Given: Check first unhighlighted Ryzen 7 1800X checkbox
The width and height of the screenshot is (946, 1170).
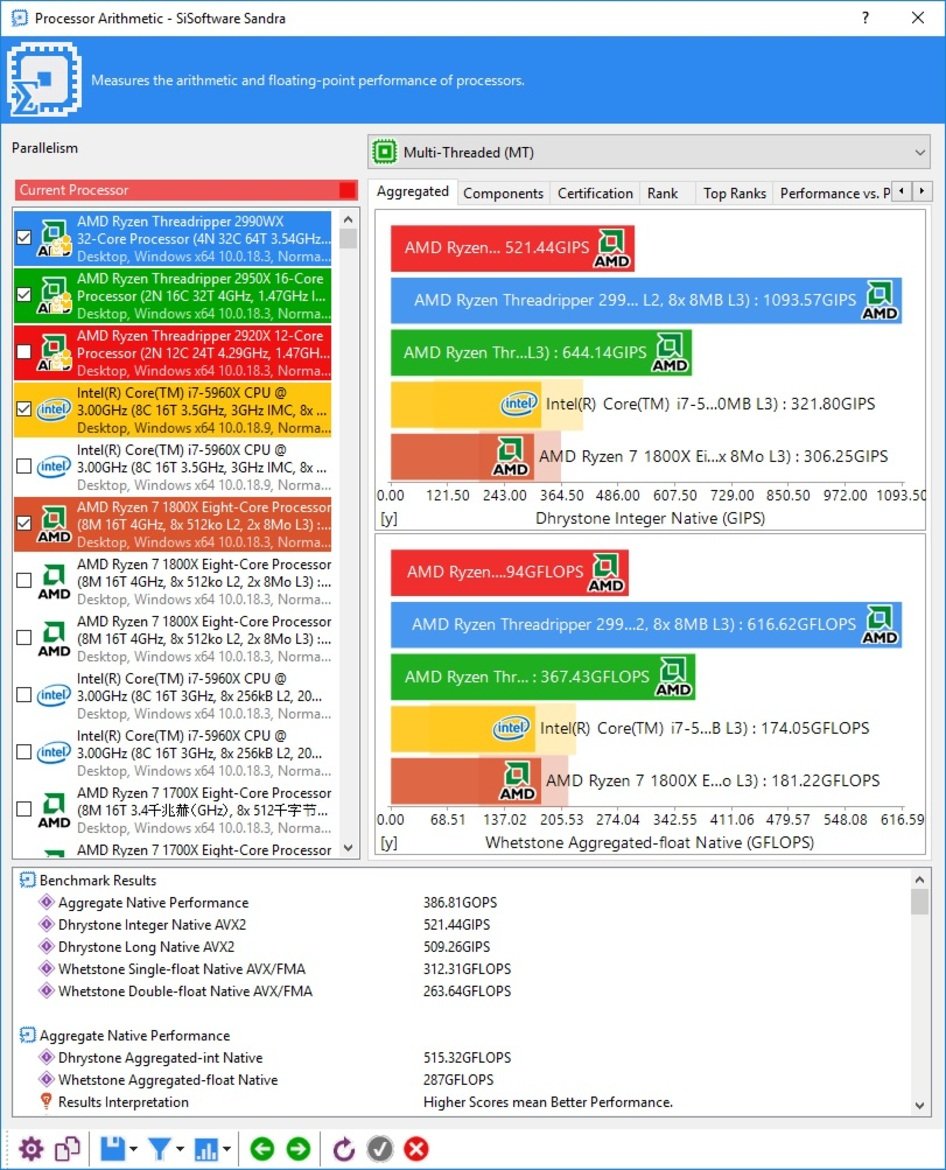Looking at the screenshot, I should coord(24,581).
